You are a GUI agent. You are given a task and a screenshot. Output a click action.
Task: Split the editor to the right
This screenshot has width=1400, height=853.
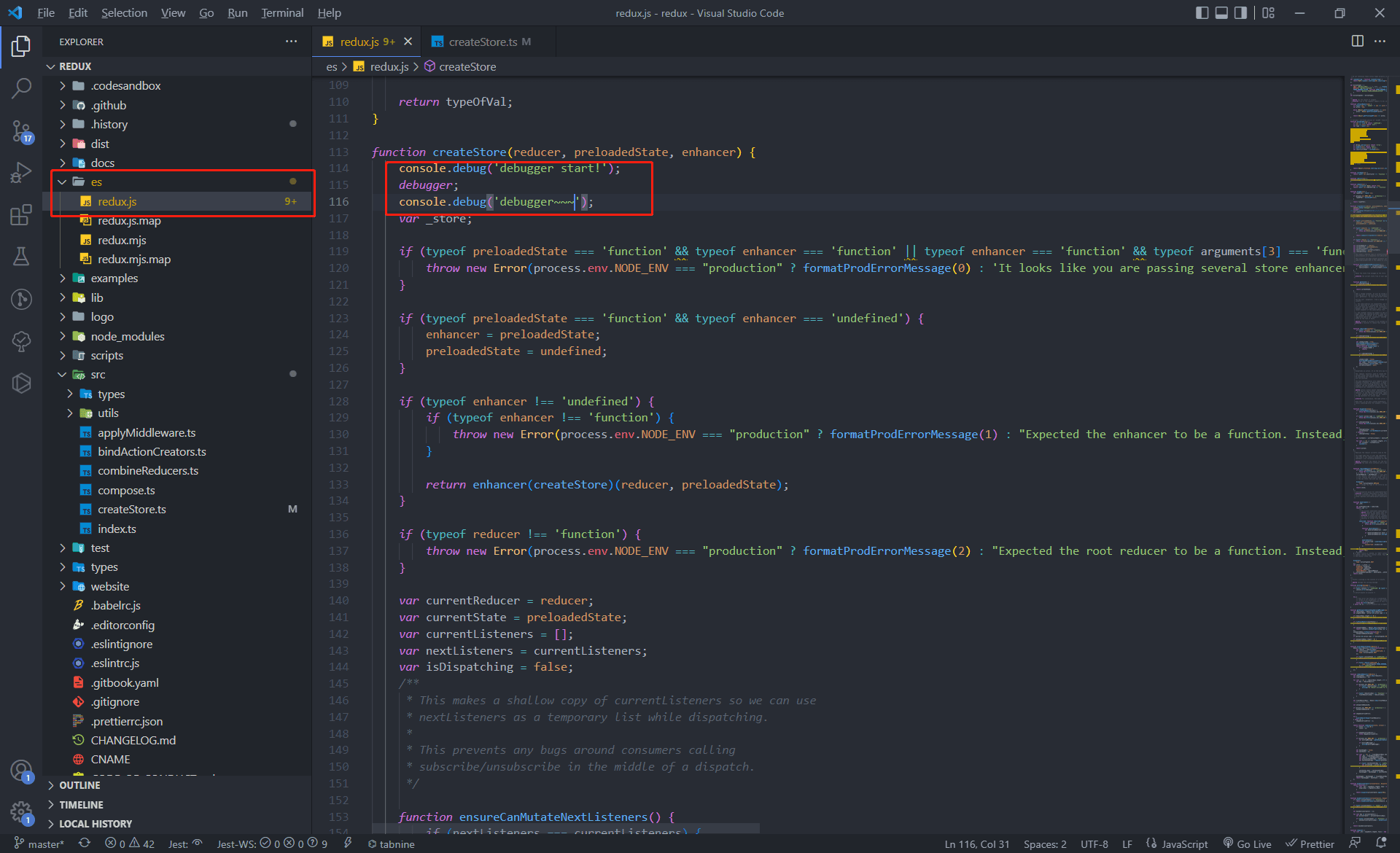coord(1357,42)
